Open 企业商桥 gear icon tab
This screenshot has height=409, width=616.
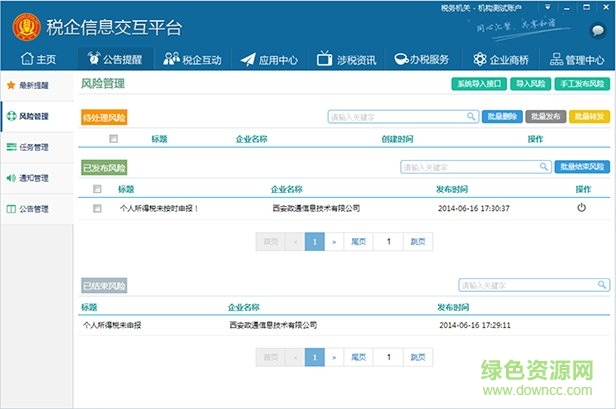479,59
